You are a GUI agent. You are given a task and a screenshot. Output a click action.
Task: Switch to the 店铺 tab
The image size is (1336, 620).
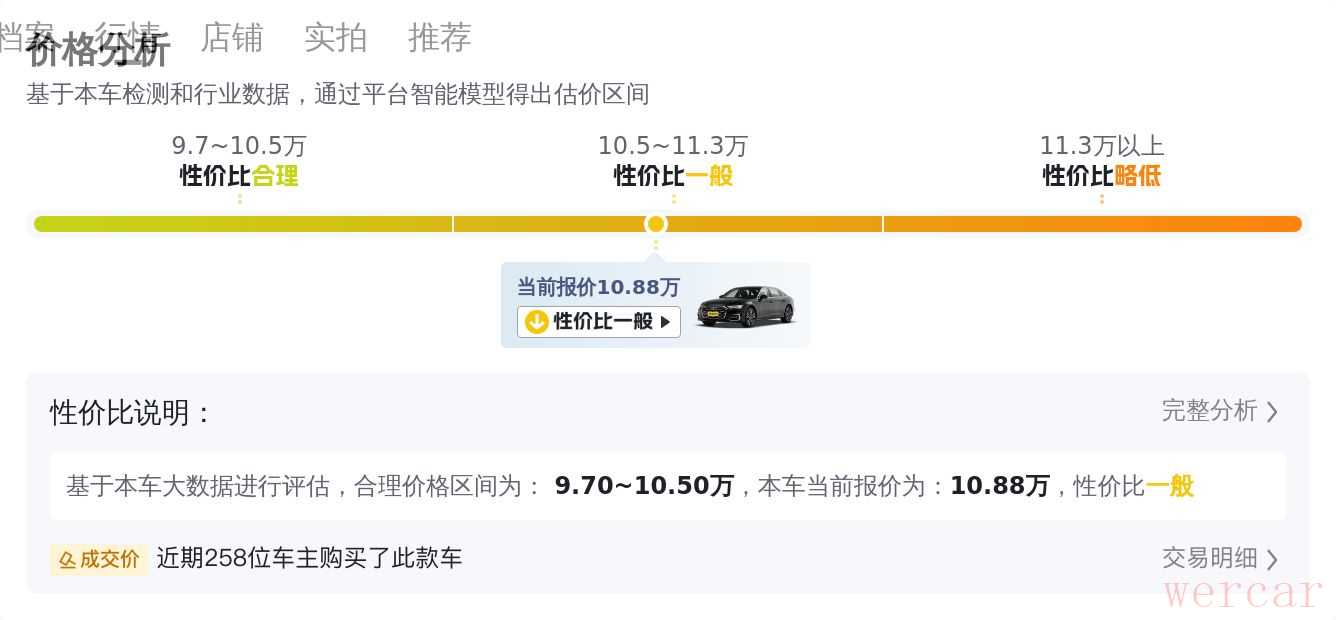pyautogui.click(x=232, y=38)
